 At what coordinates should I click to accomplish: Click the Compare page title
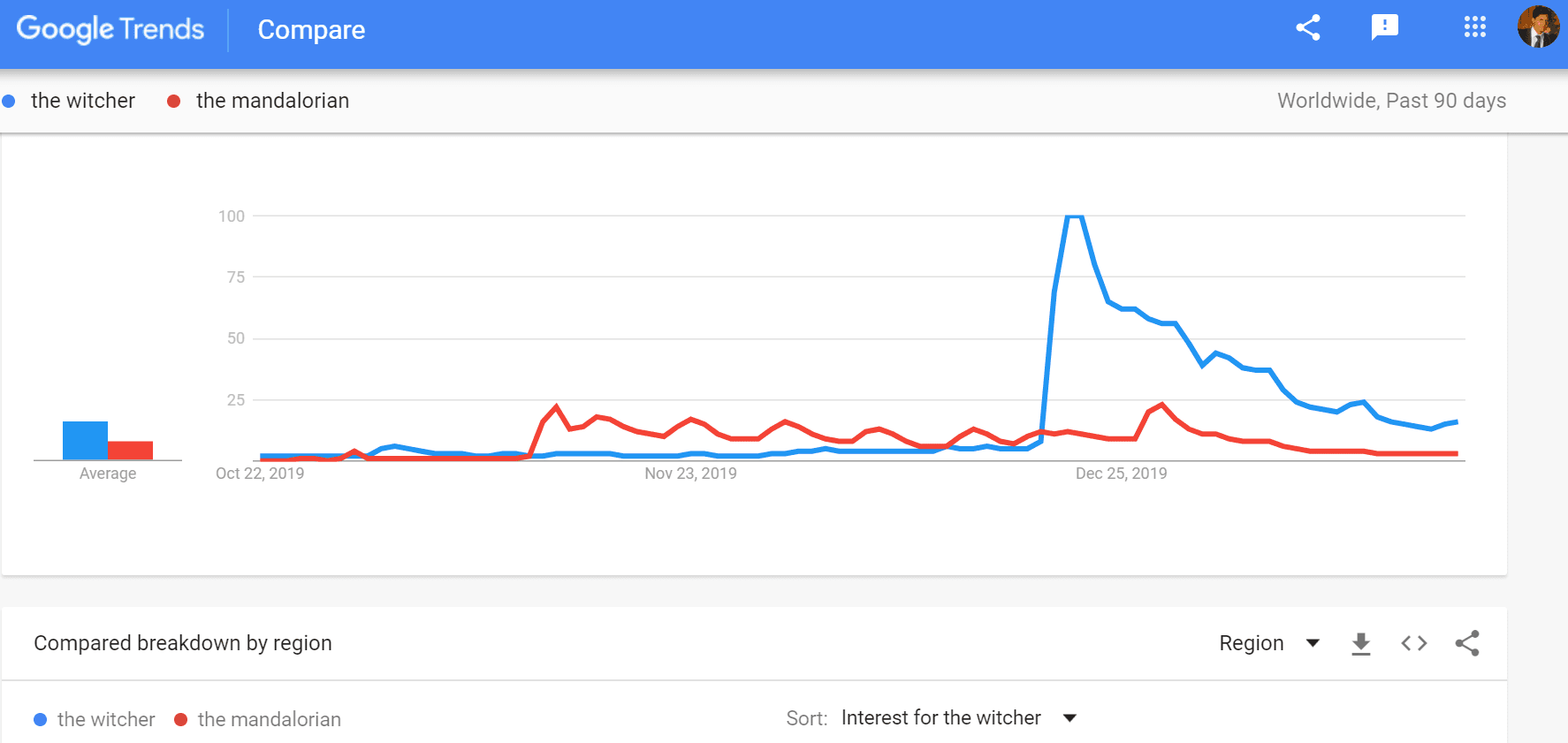[311, 30]
